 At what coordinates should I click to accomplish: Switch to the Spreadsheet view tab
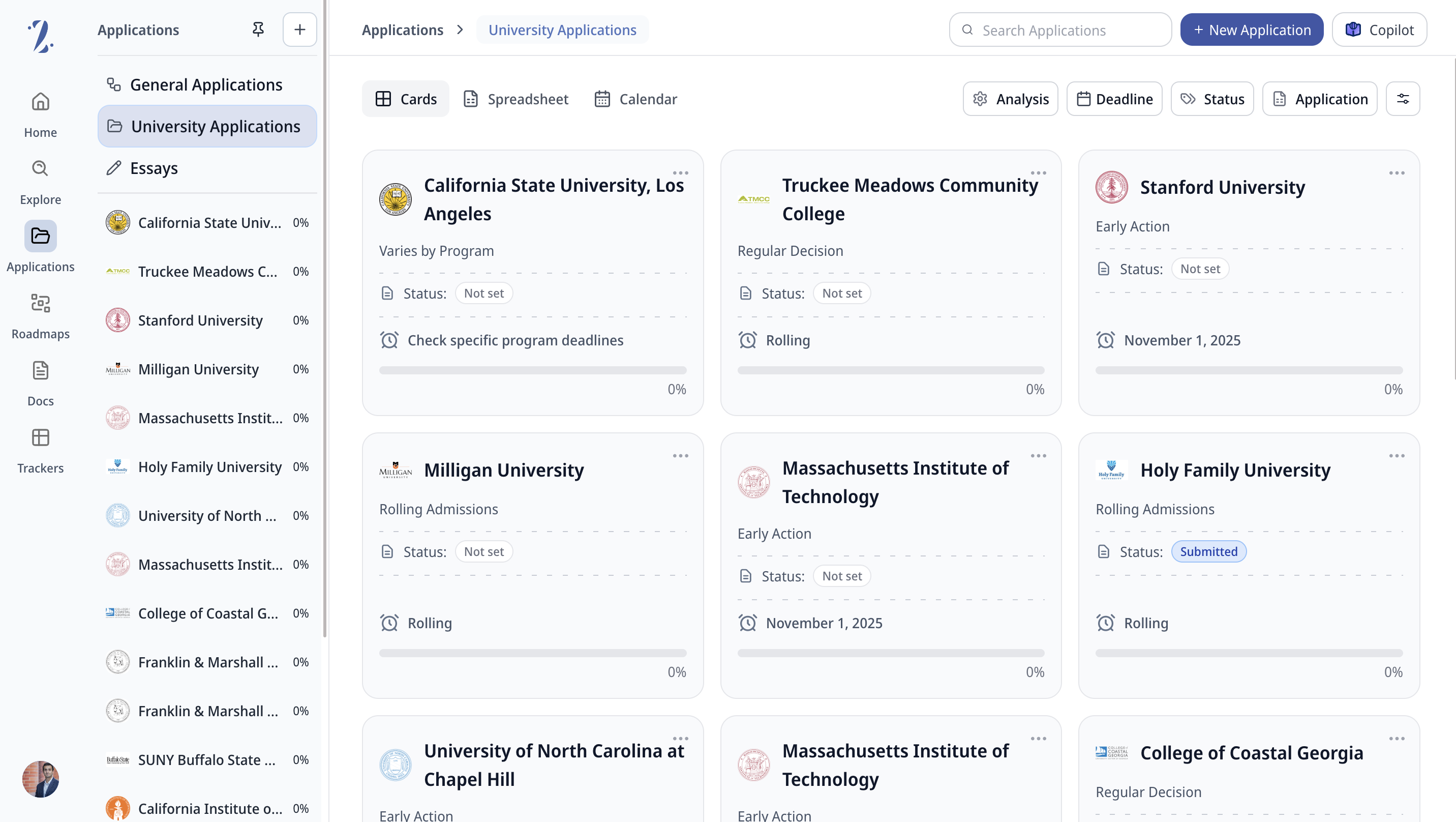pos(515,99)
